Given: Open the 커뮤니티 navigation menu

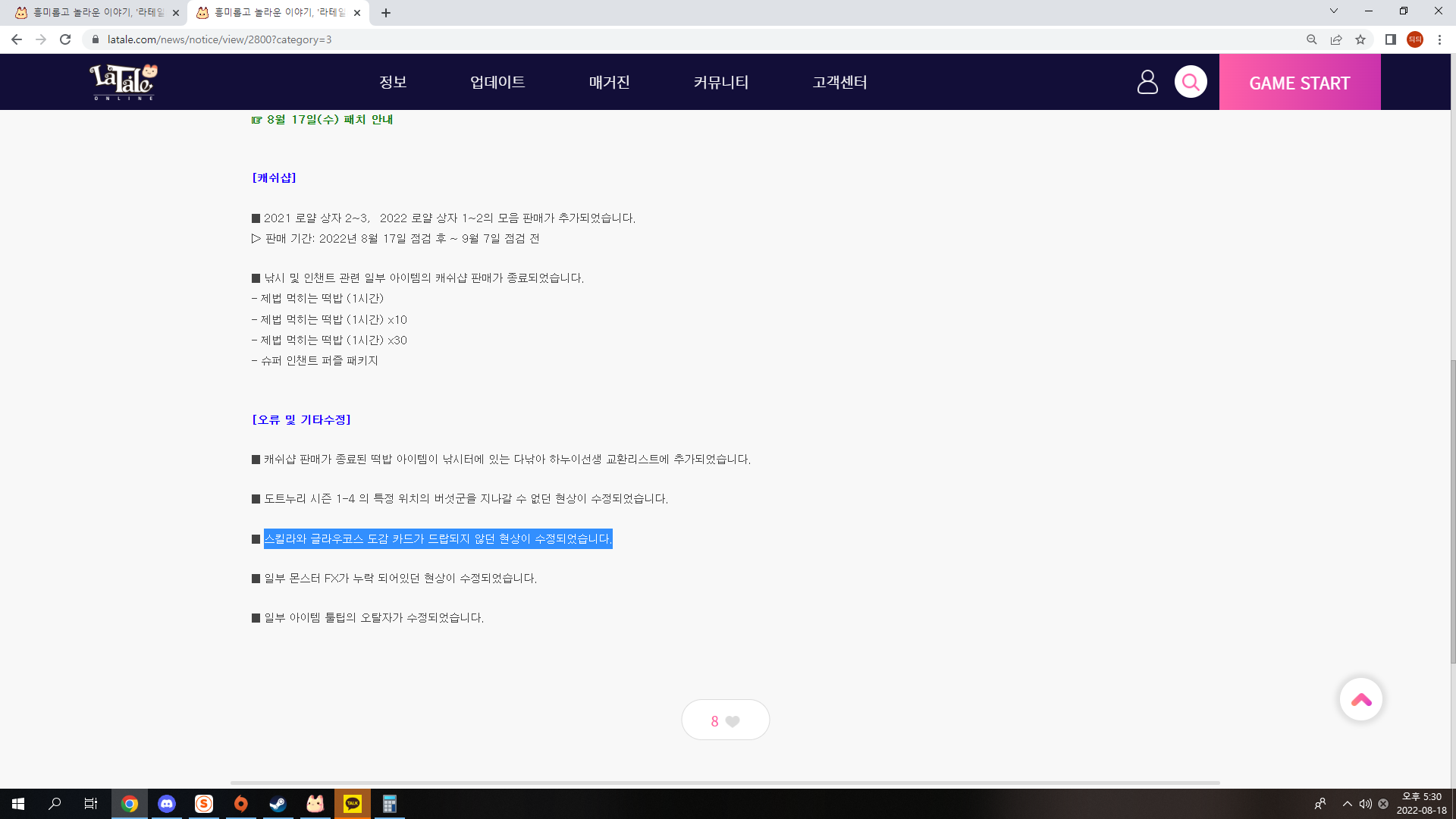Looking at the screenshot, I should coord(720,82).
